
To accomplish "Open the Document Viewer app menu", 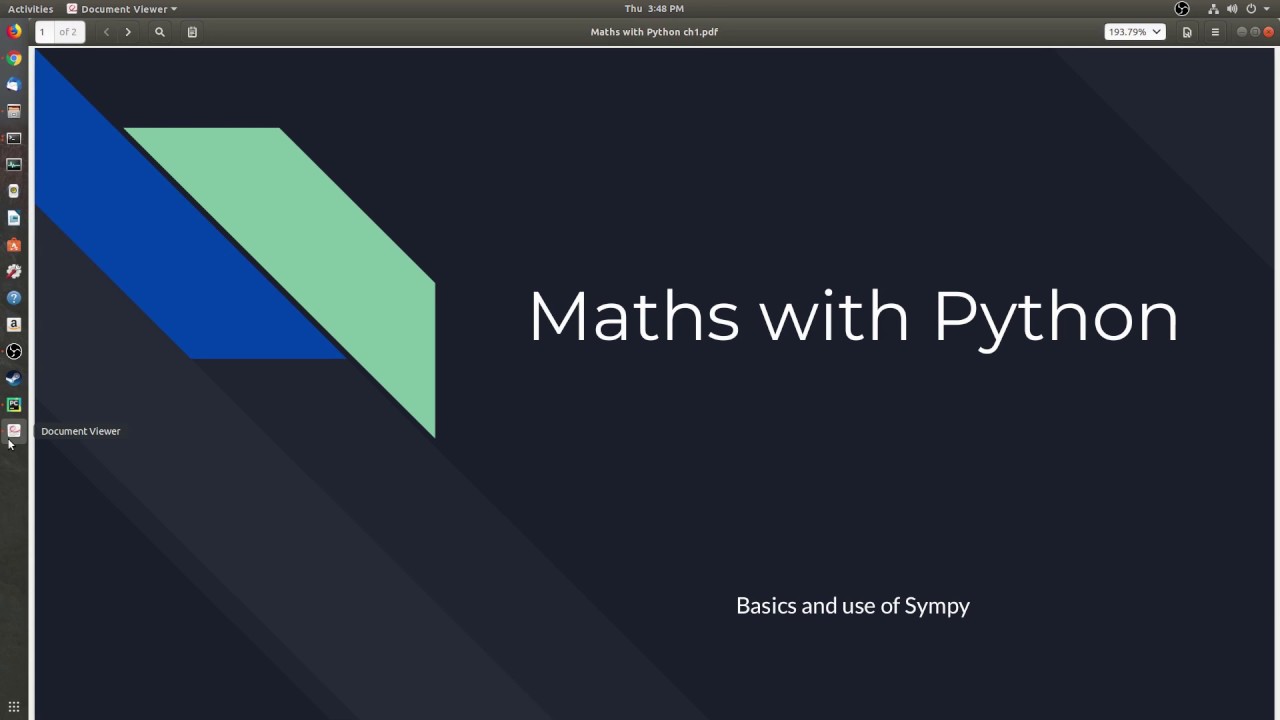I will pos(122,9).
